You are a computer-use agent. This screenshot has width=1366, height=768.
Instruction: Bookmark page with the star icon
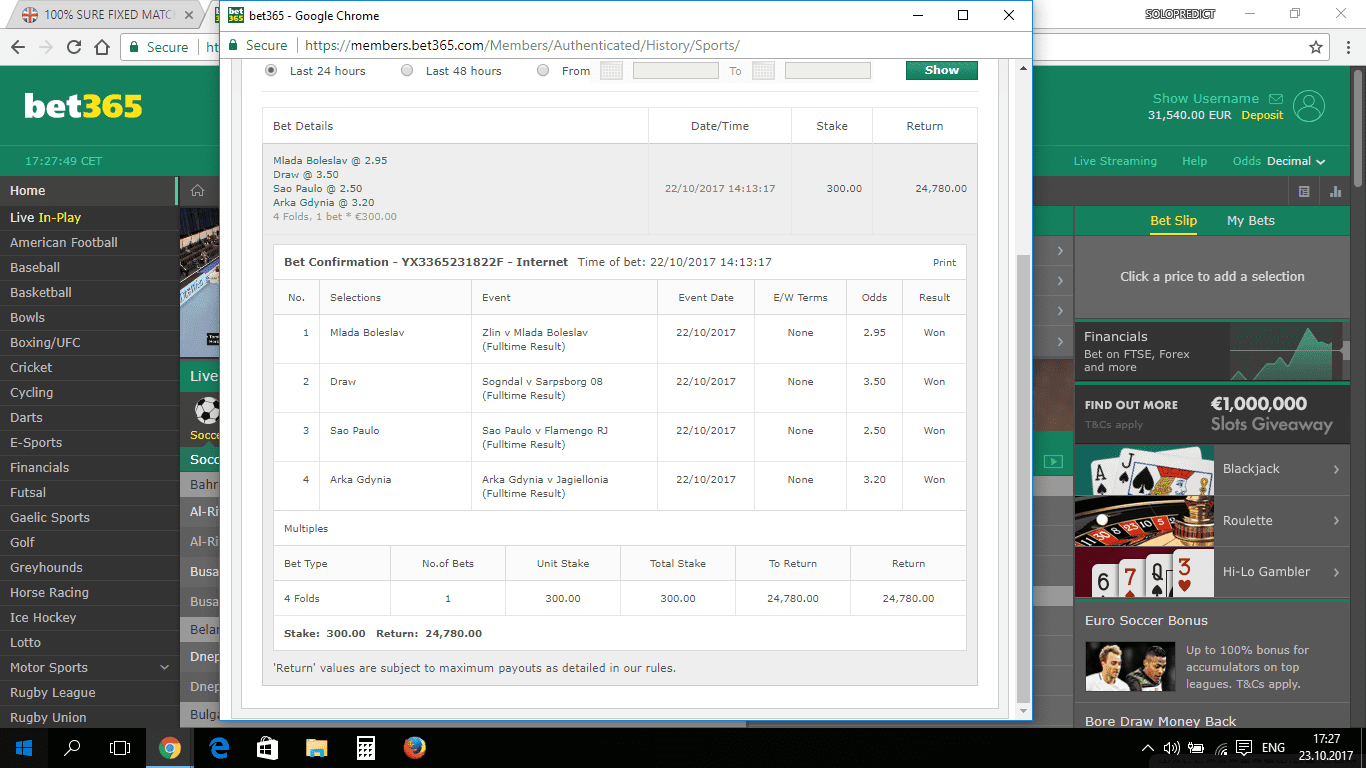pos(1316,47)
